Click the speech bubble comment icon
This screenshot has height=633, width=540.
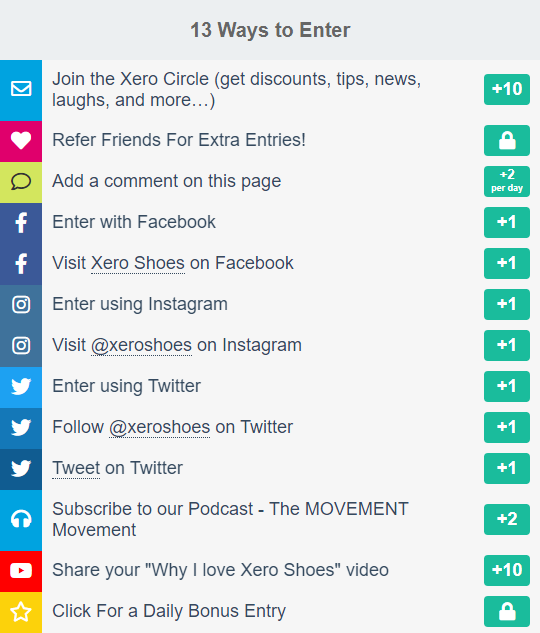coord(21,182)
